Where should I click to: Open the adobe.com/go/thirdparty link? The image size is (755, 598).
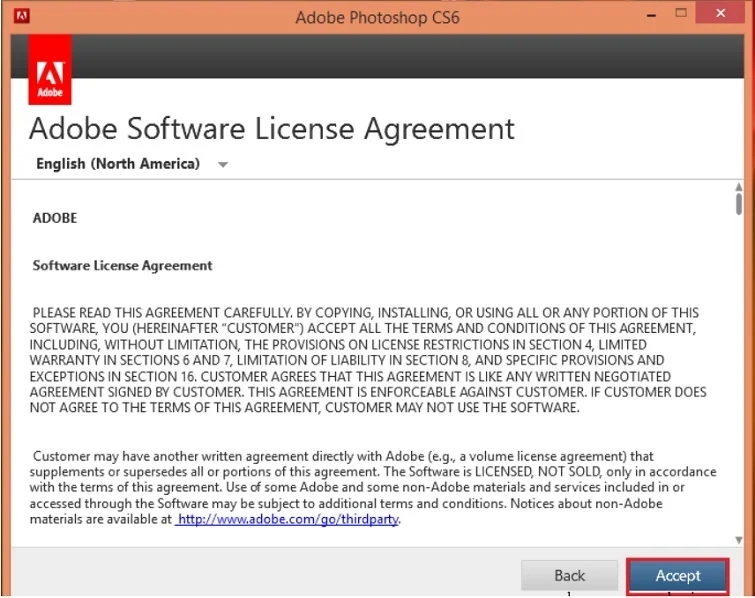click(288, 519)
